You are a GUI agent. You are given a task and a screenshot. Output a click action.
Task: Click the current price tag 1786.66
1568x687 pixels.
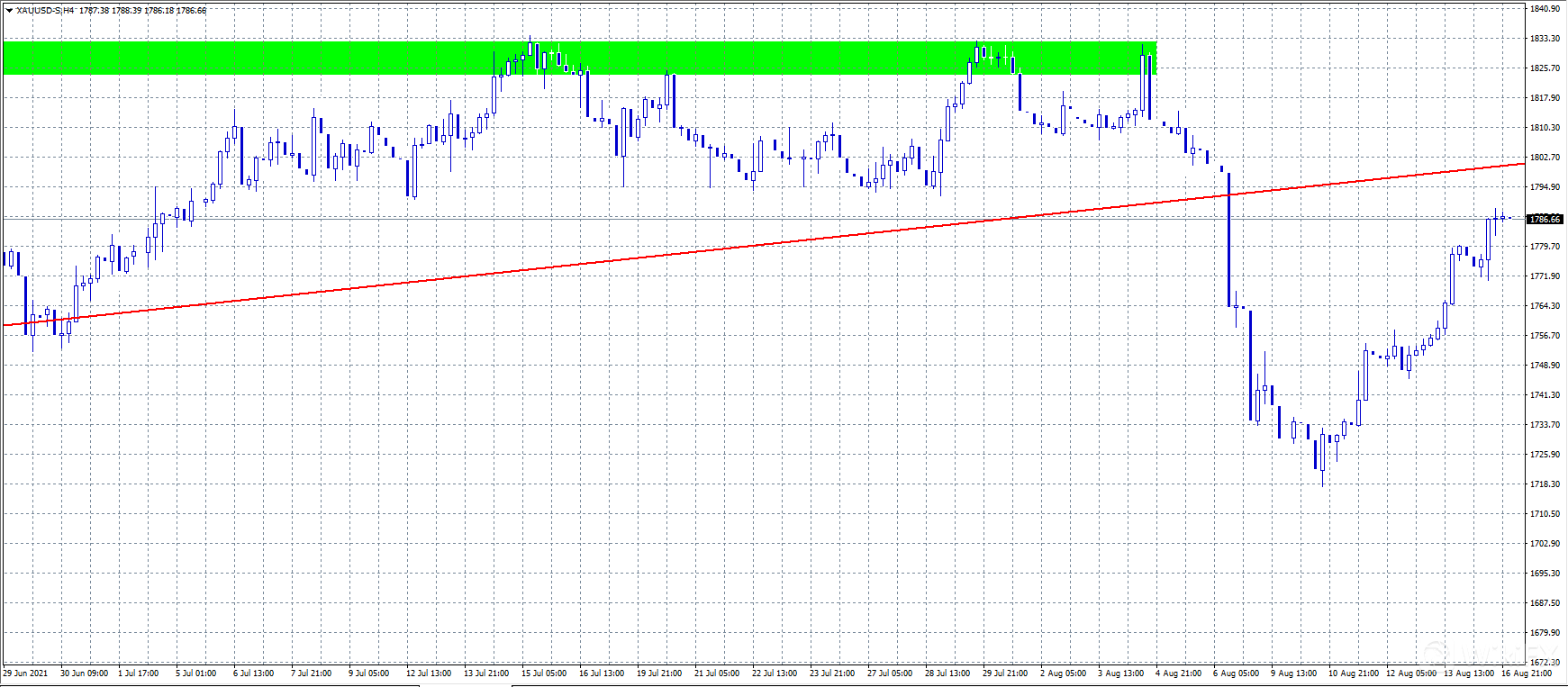coord(1545,219)
